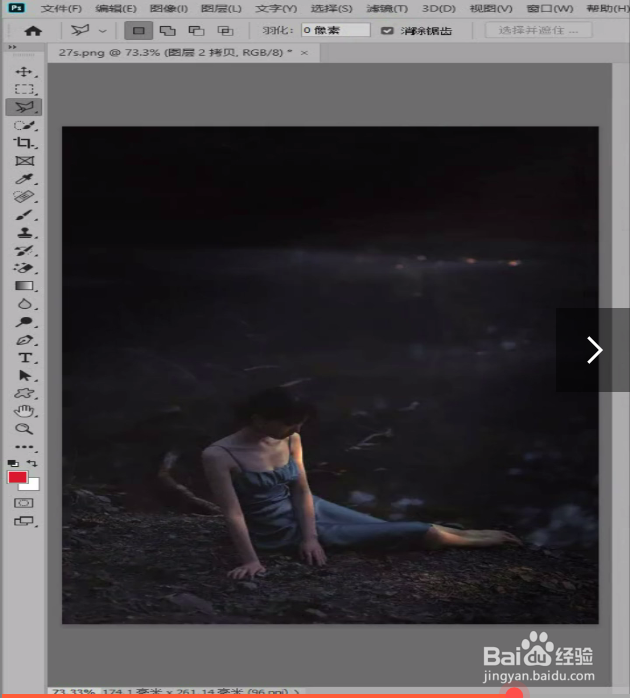Select the Polygonal Lasso tool in toolbox
The width and height of the screenshot is (630, 698).
[x=24, y=107]
